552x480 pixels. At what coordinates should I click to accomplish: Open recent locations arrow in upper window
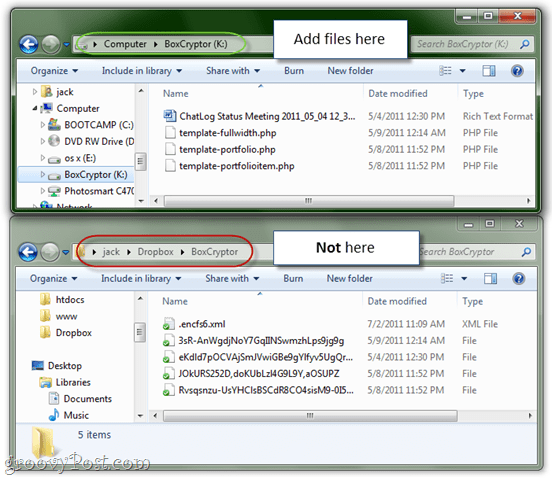click(66, 45)
